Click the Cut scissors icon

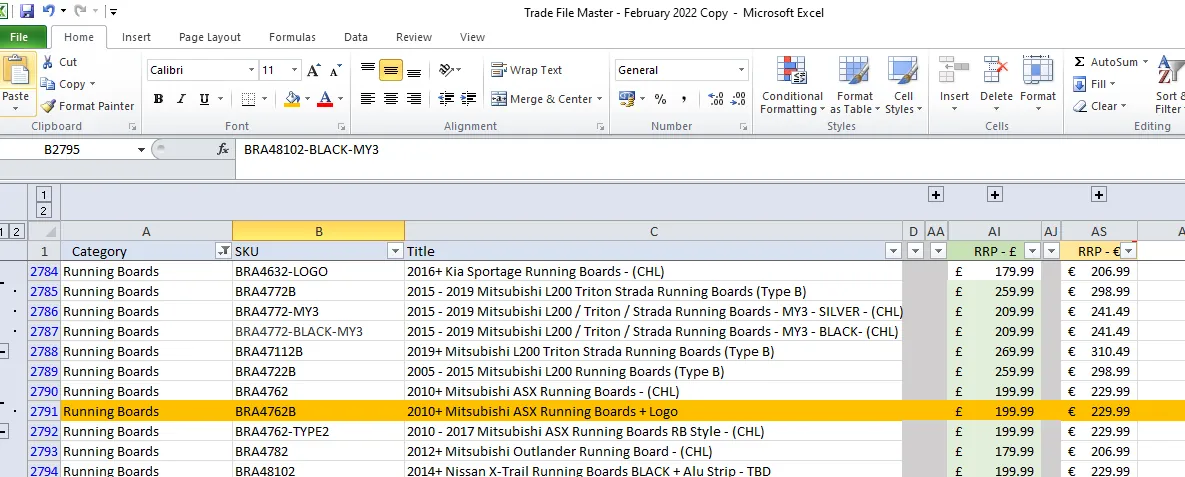(48, 62)
